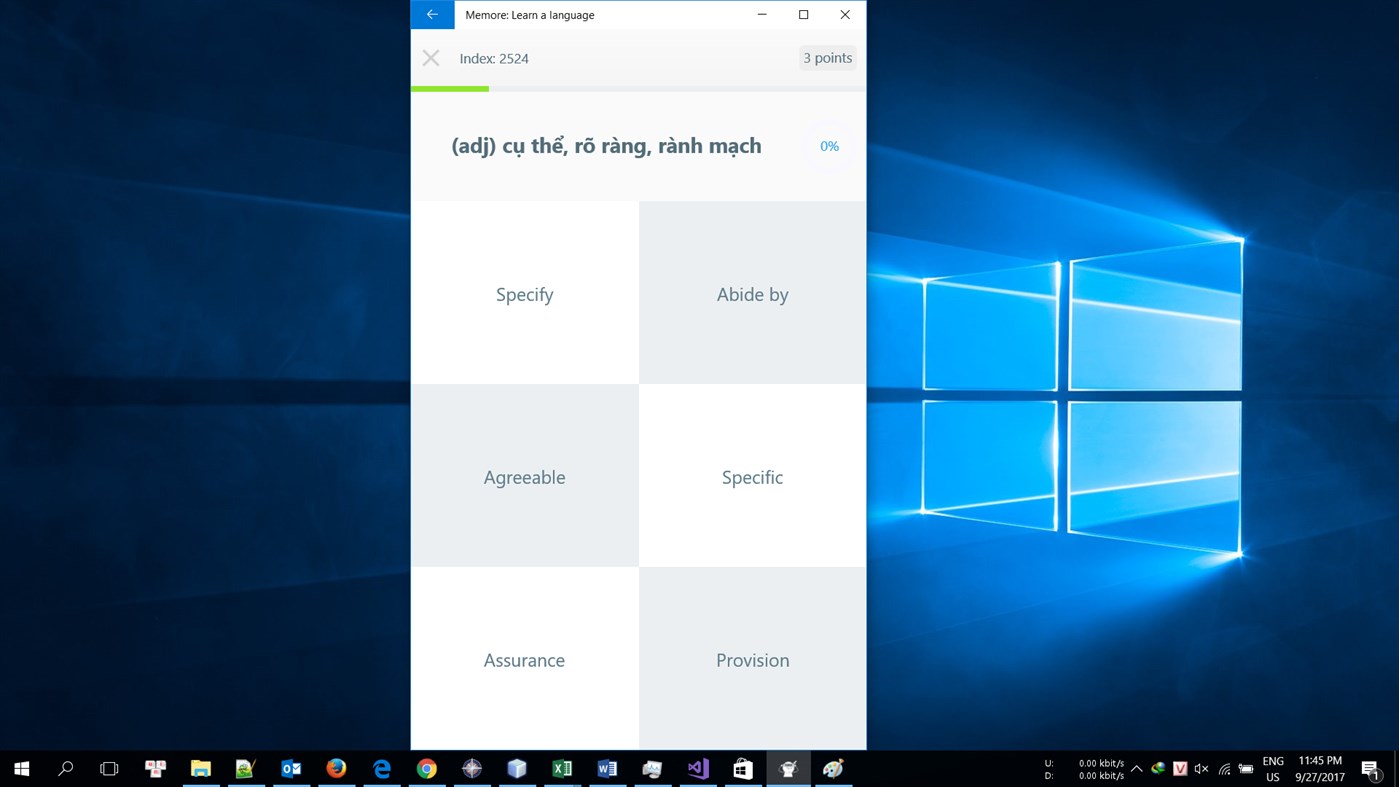
Task: Open File Explorer from the taskbar
Action: (x=200, y=769)
